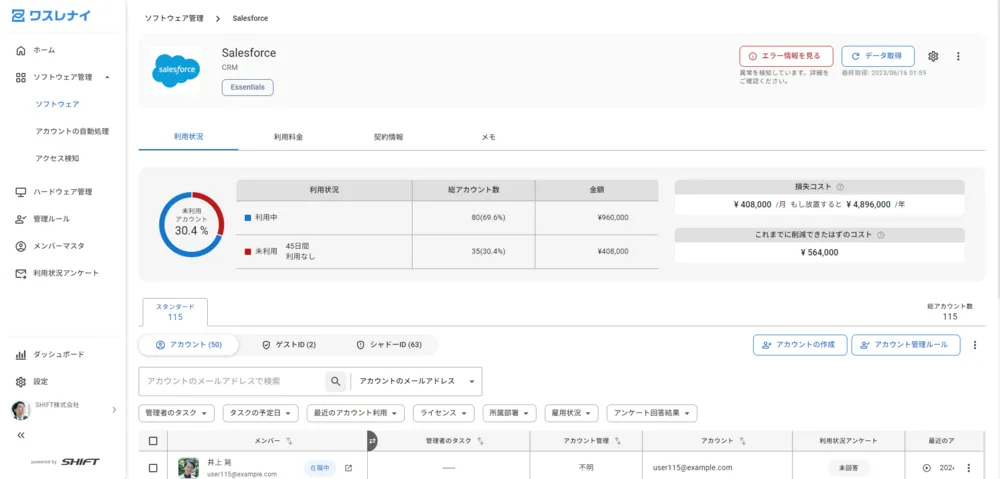Click アカウント管理ルール button
The image size is (1000, 479).
click(x=906, y=345)
